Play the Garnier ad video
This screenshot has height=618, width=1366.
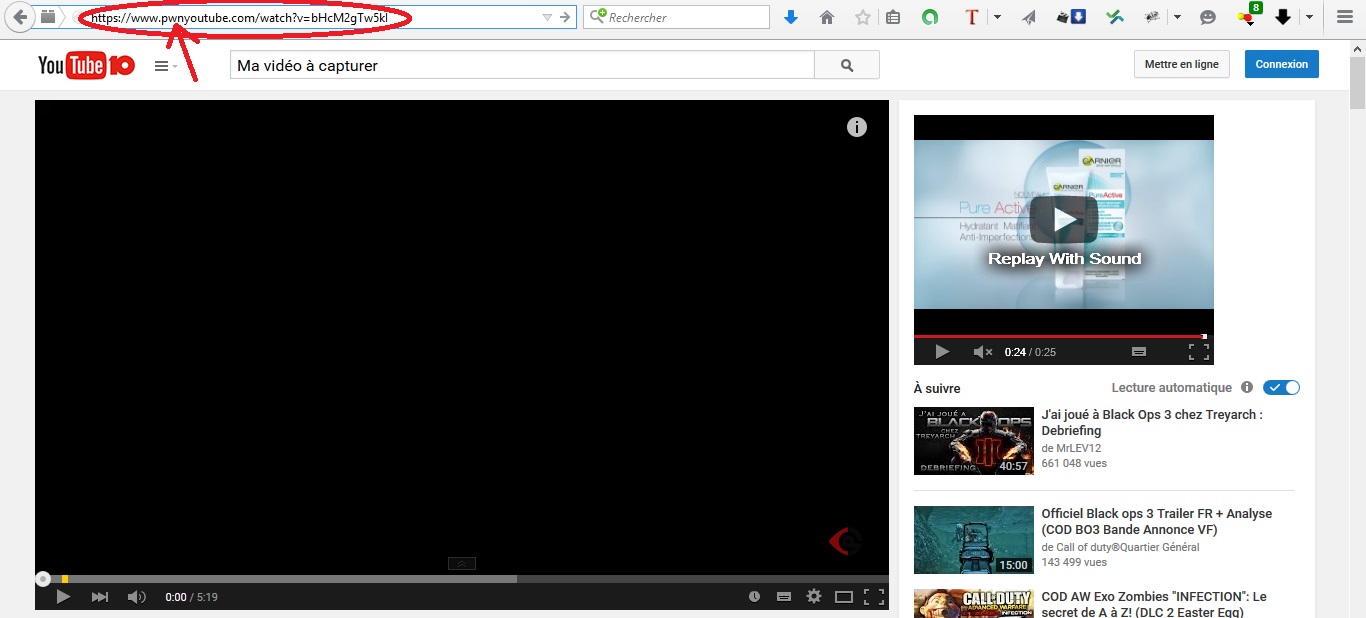941,352
